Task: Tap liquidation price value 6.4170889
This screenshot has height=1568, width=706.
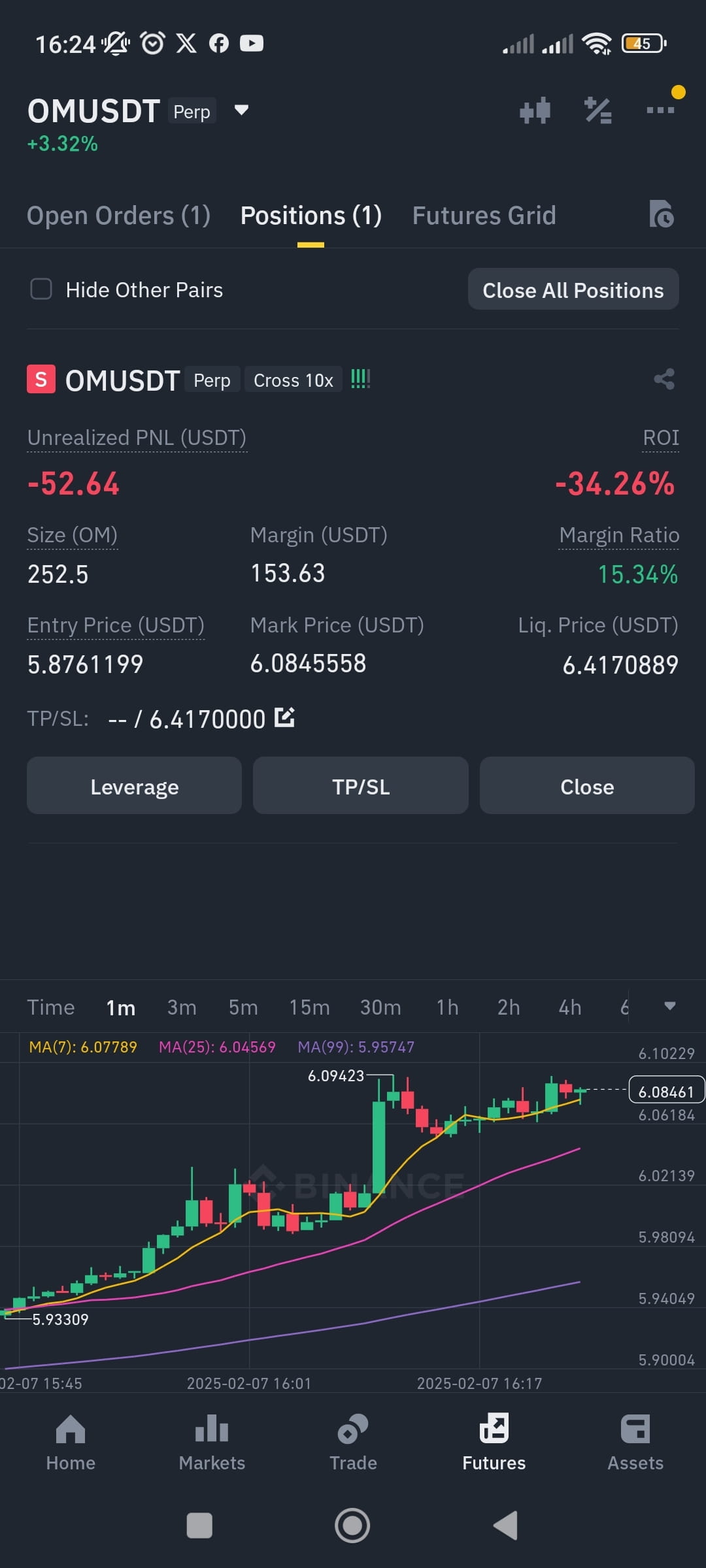Action: click(x=620, y=665)
